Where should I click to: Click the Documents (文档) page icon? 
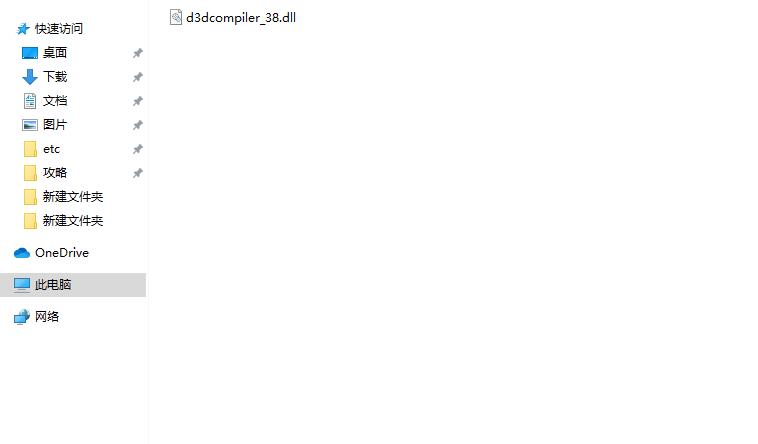click(x=29, y=101)
